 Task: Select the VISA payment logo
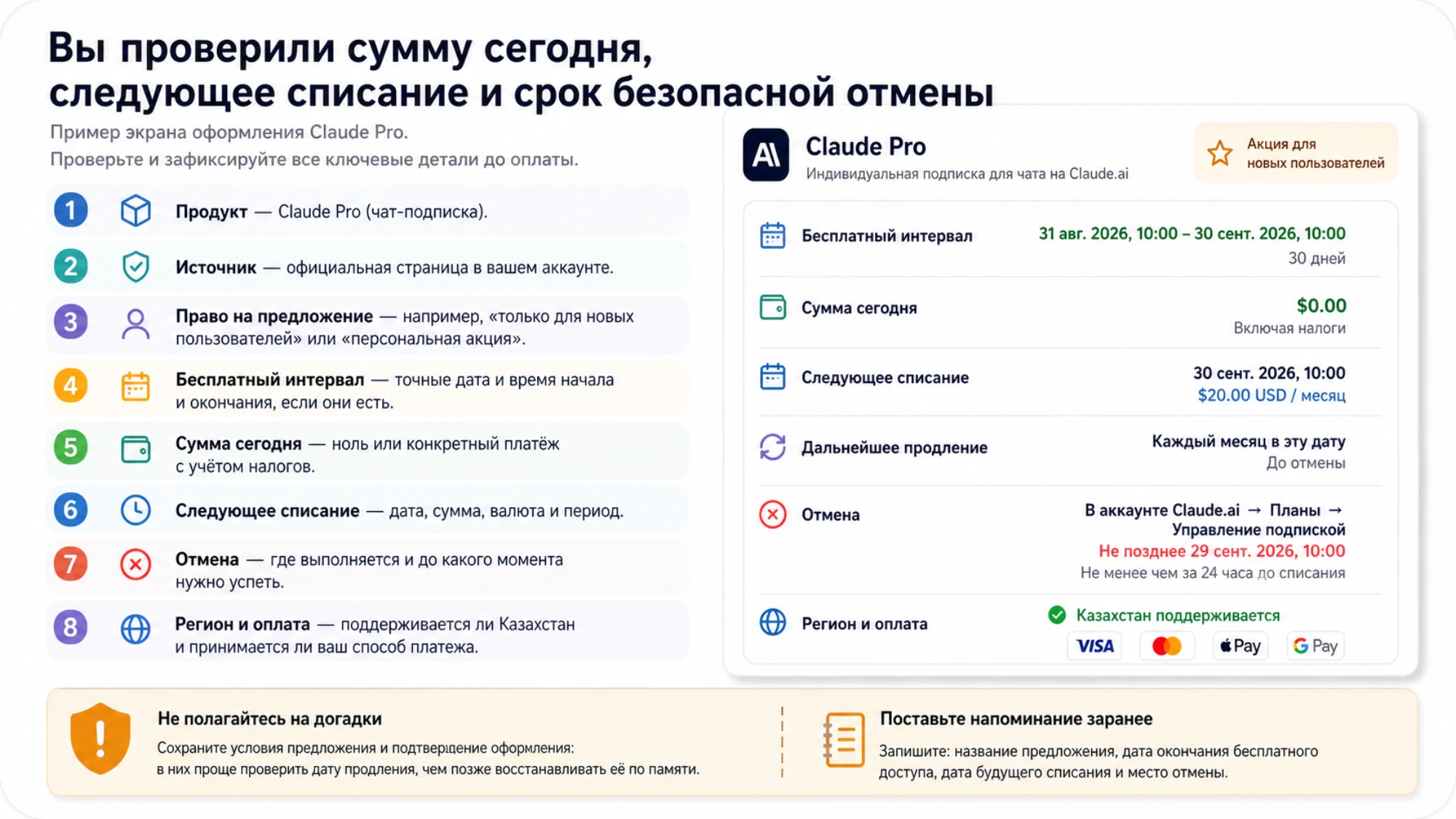point(1095,646)
